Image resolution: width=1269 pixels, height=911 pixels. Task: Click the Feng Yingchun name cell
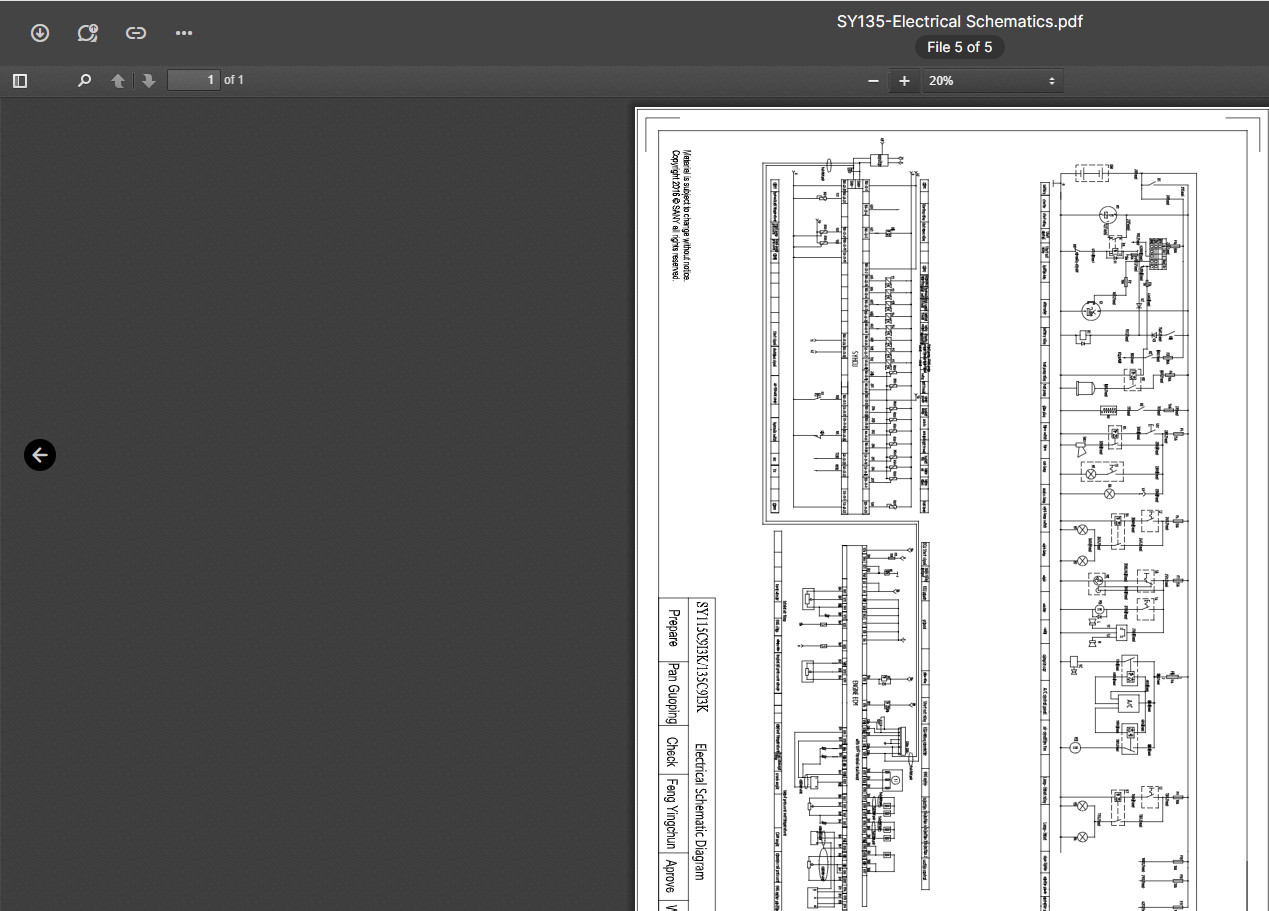click(673, 813)
